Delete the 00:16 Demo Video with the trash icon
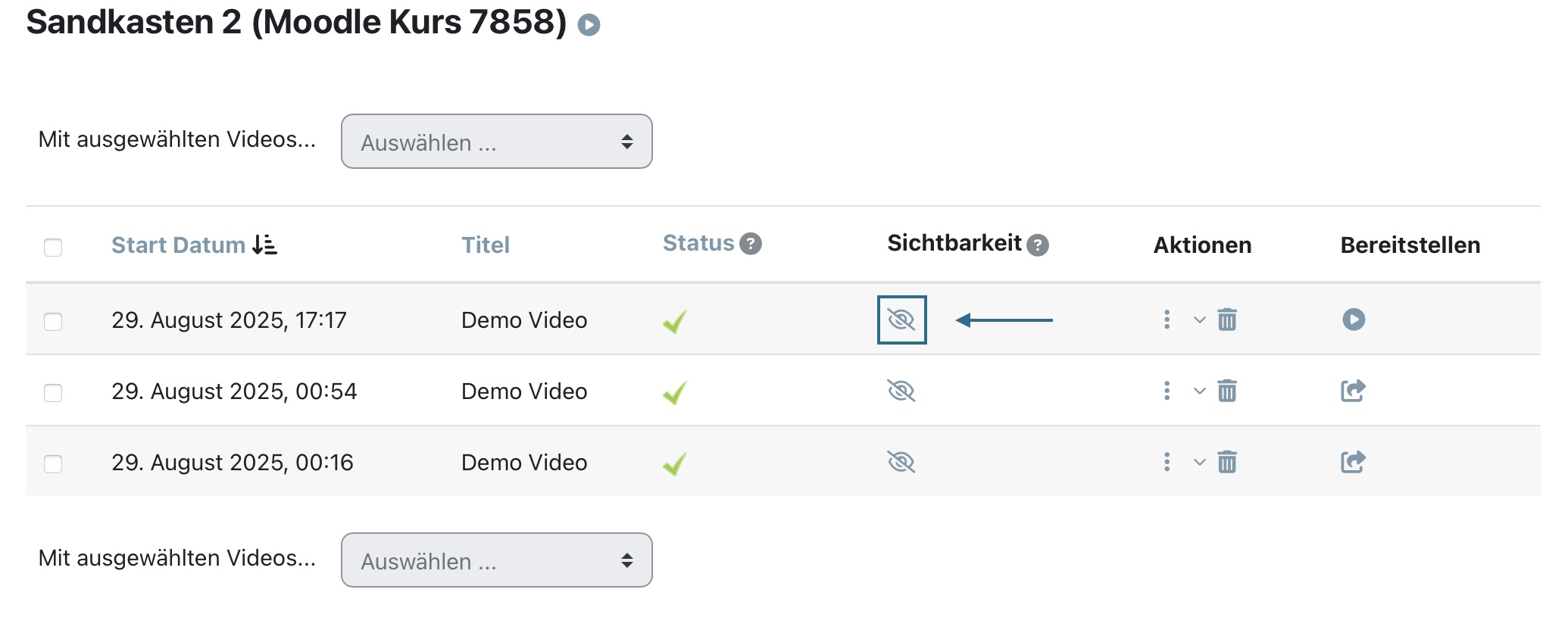Screen dimensions: 1568x630 click(x=1227, y=462)
